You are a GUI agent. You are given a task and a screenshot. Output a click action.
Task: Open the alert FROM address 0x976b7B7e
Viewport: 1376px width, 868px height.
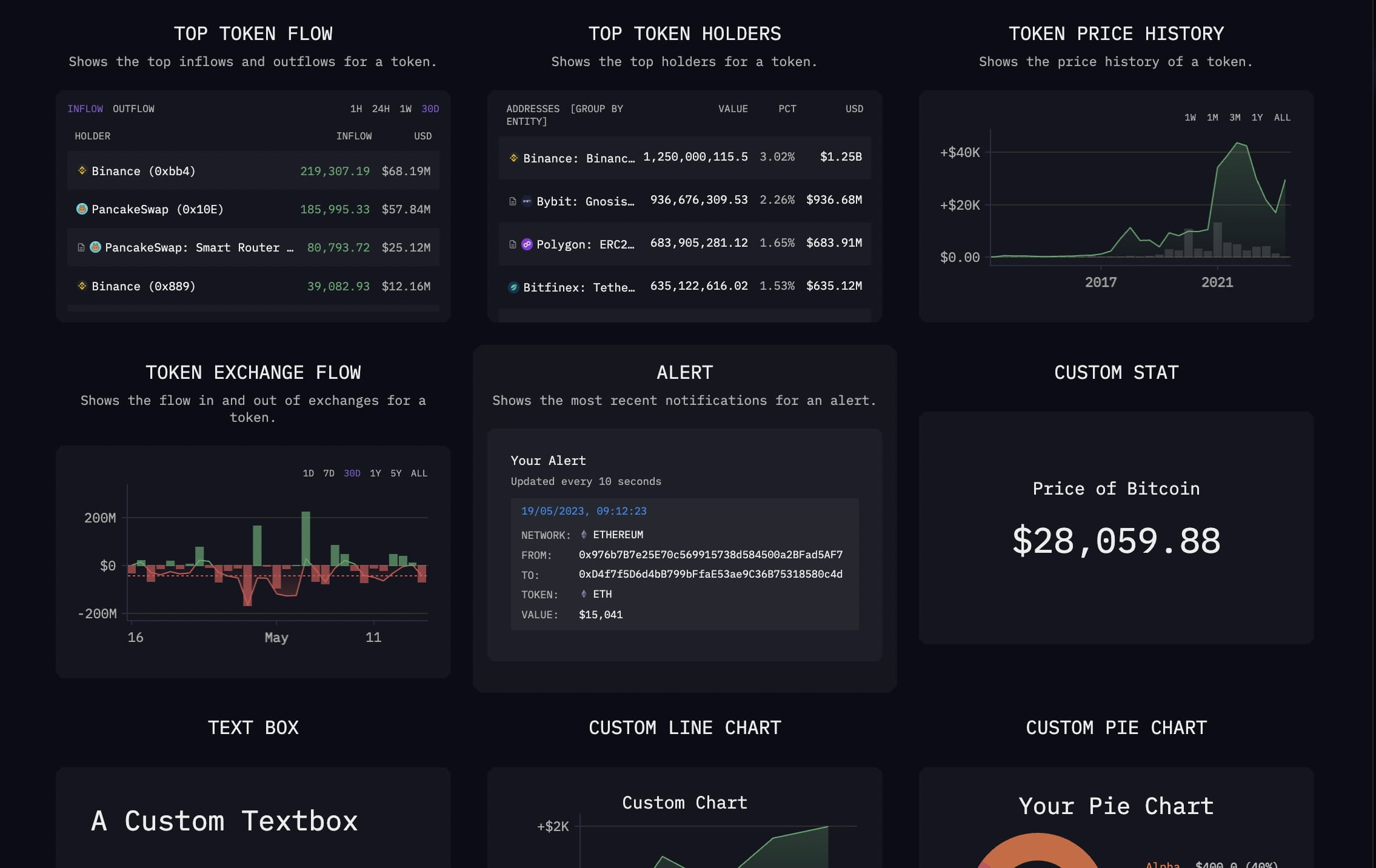pos(710,555)
